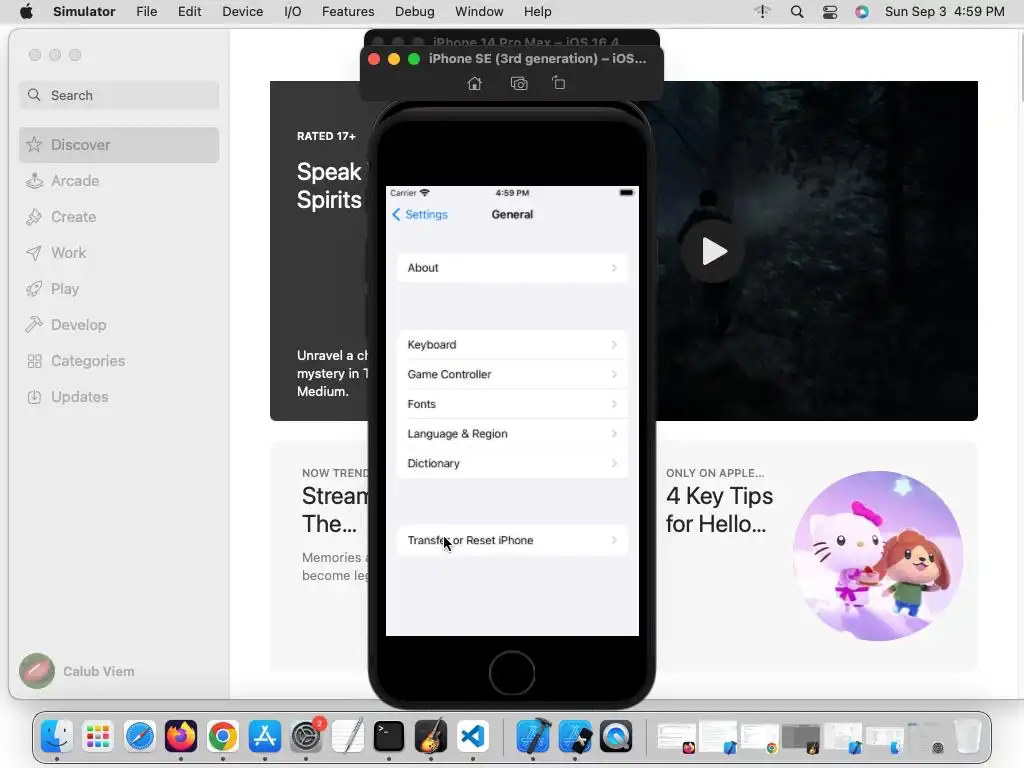Open the Features menu
The height and width of the screenshot is (768, 1024).
(348, 11)
